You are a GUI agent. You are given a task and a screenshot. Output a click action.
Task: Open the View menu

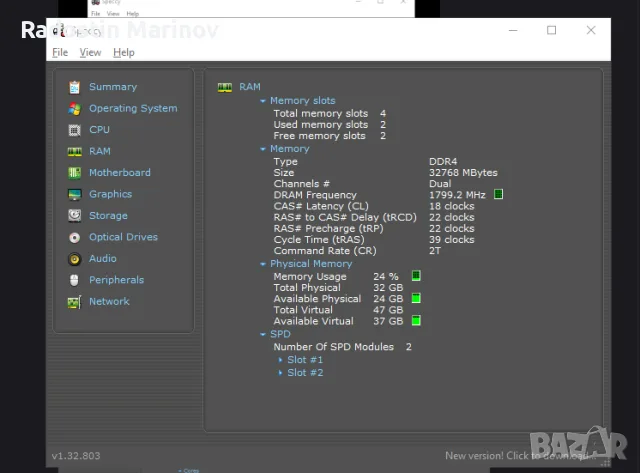click(x=90, y=53)
